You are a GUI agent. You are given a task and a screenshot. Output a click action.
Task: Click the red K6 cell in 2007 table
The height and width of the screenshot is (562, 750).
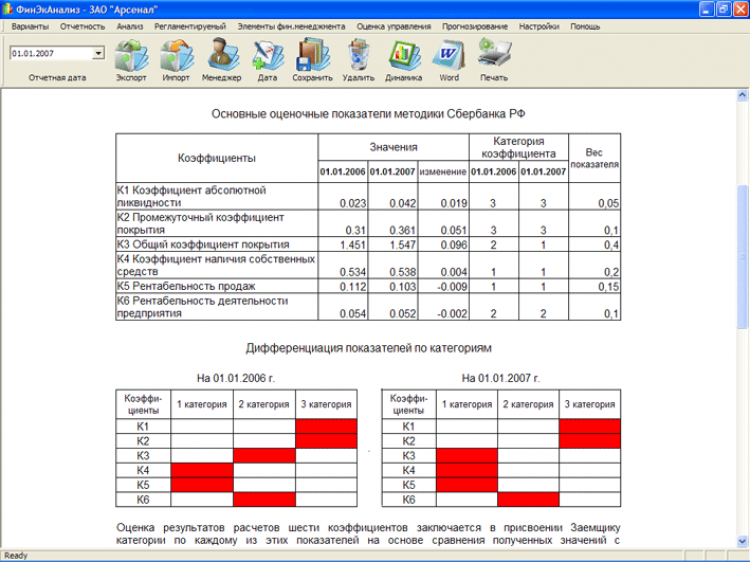click(x=528, y=499)
